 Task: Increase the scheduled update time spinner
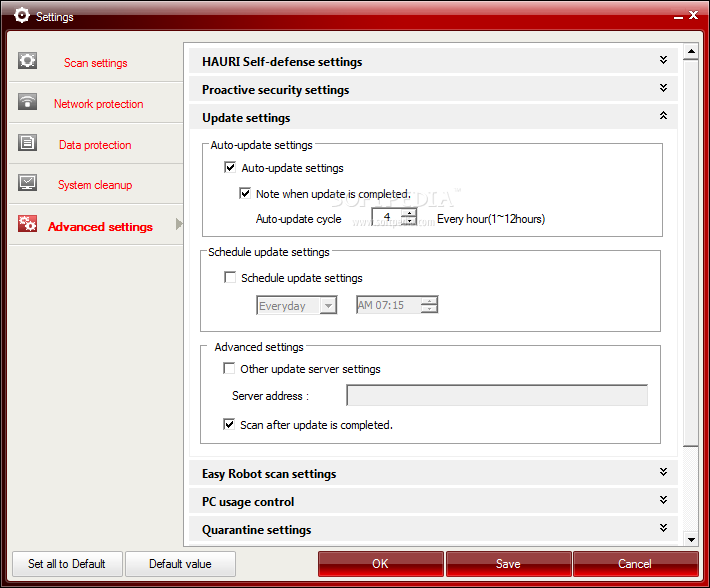429,301
